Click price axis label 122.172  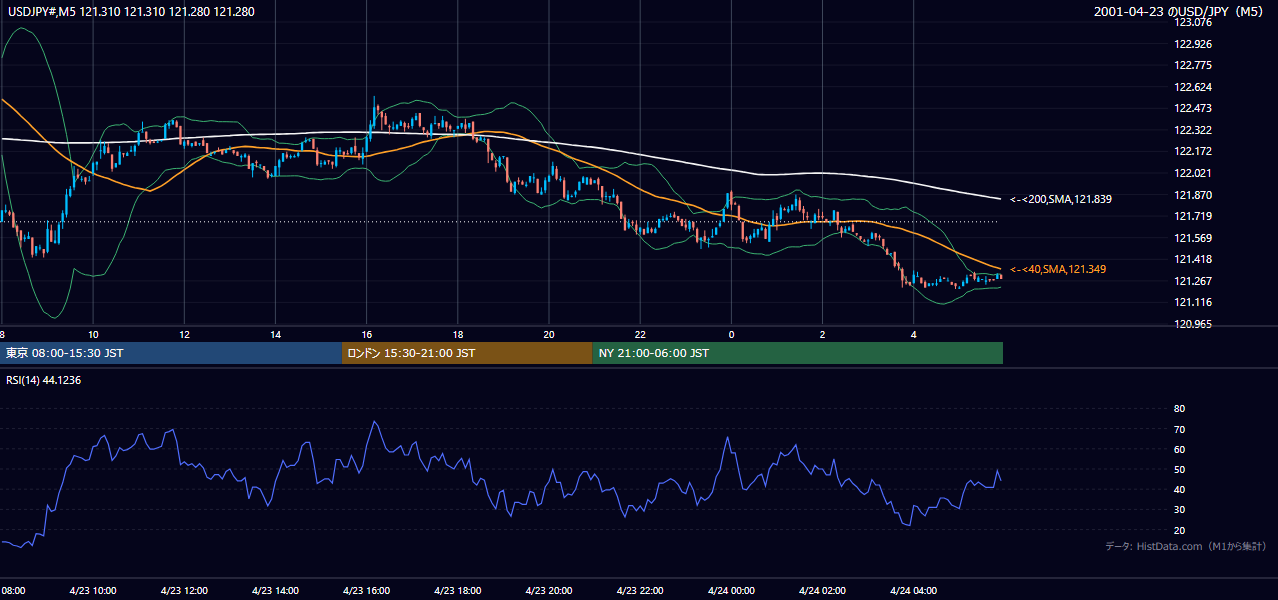1194,151
